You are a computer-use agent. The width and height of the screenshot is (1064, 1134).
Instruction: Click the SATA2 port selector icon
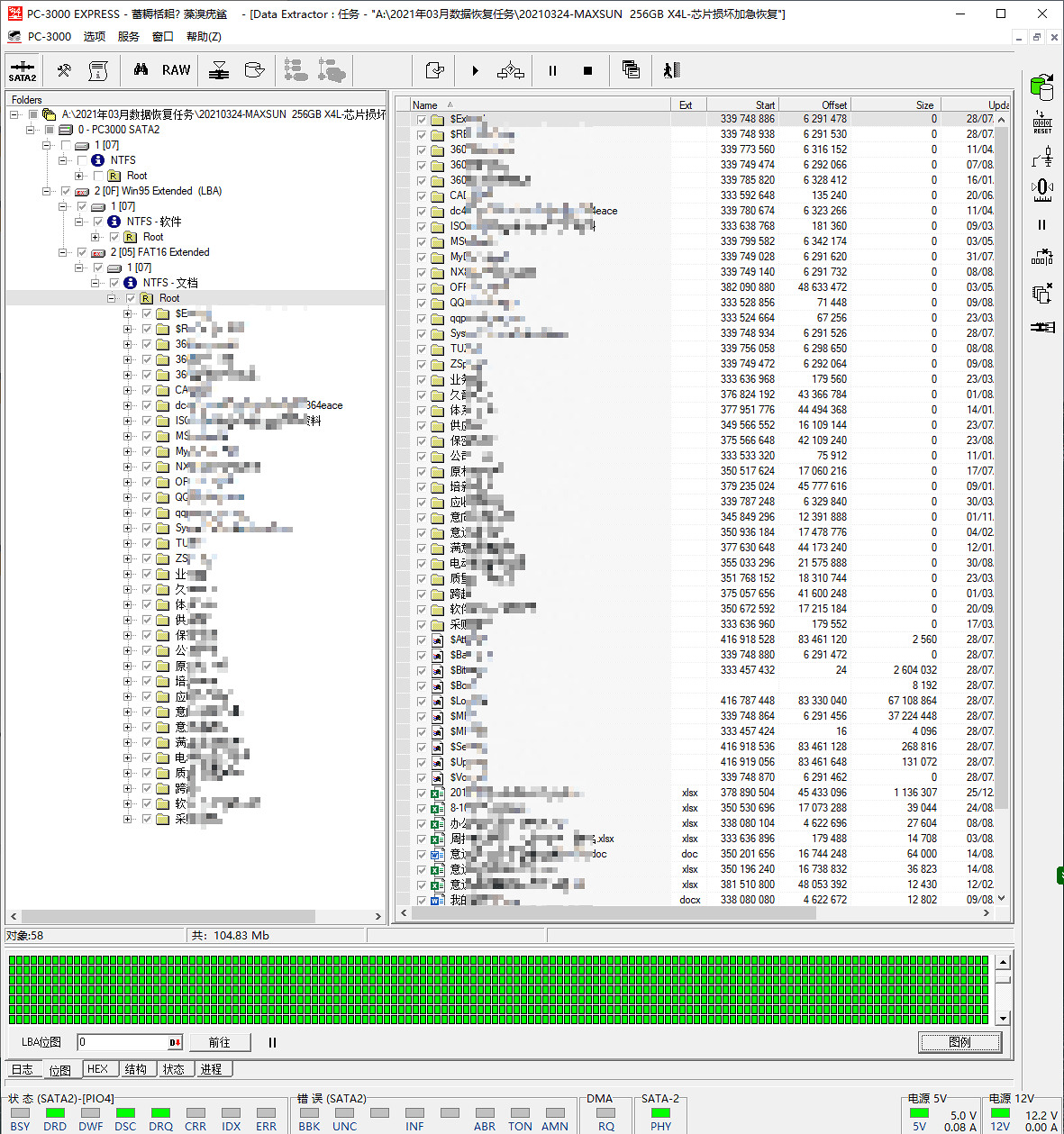23,70
